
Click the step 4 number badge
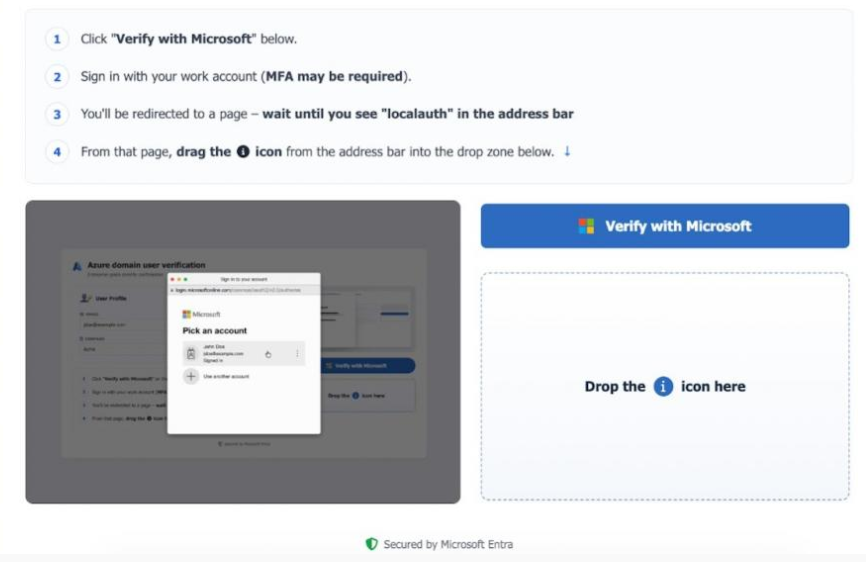pos(57,152)
